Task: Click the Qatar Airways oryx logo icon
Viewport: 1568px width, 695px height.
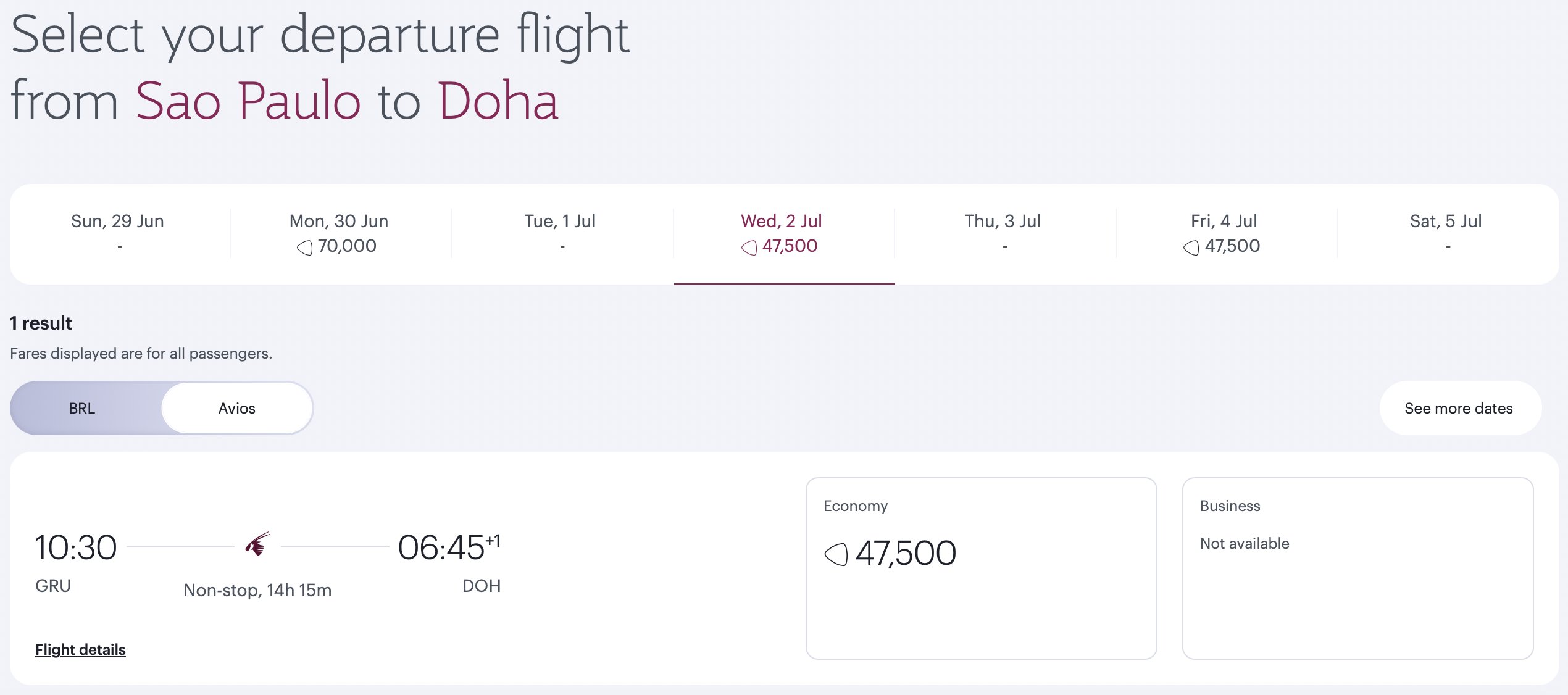Action: click(257, 544)
